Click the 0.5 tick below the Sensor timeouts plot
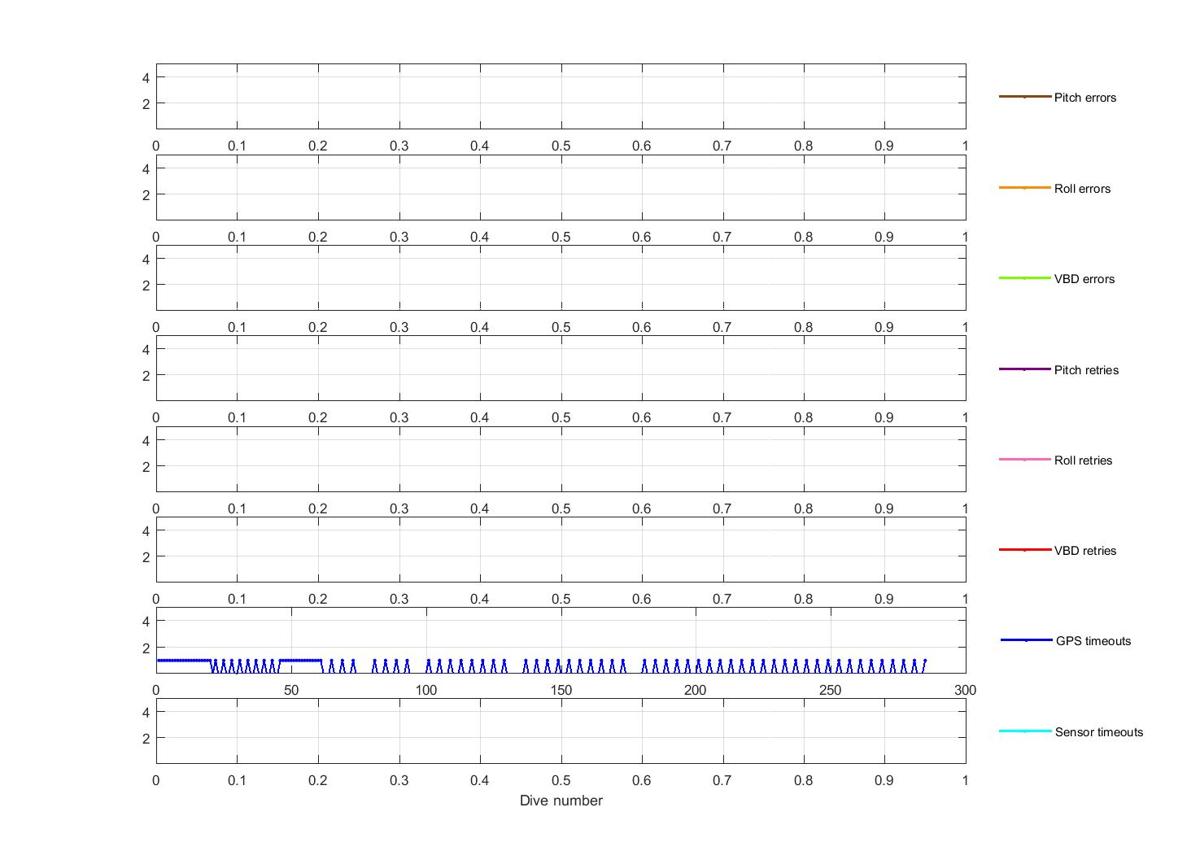1200x859 pixels. point(561,780)
